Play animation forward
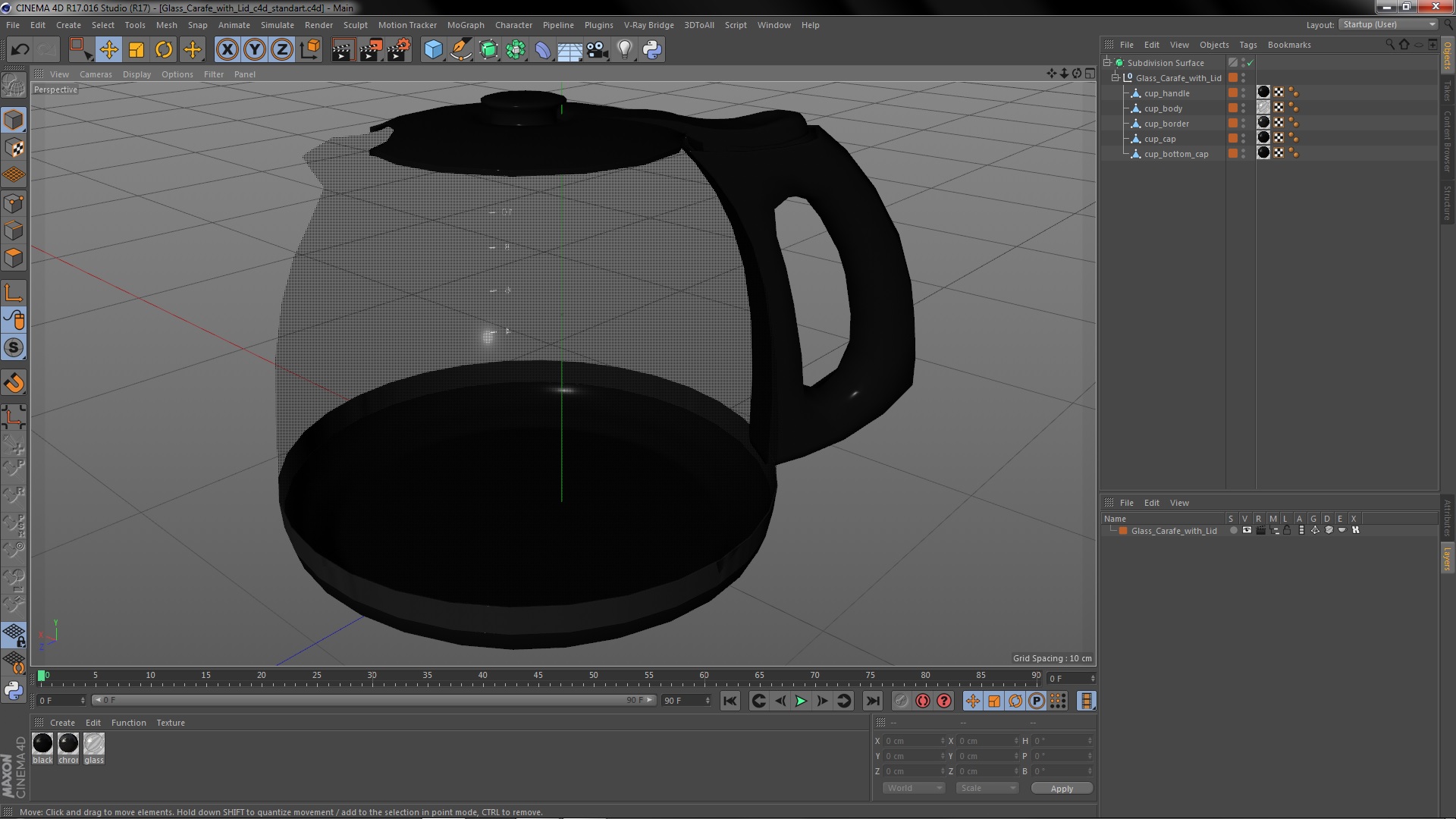Screen dimensions: 1456x819 pos(801,701)
